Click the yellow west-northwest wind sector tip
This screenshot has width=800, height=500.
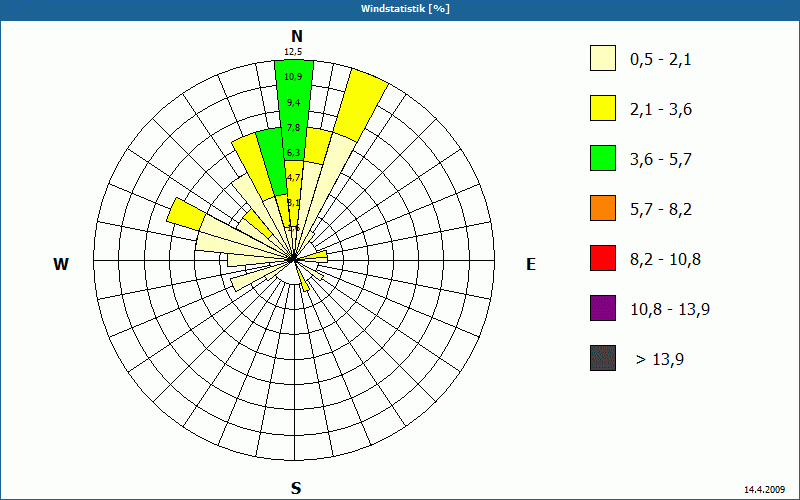186,214
